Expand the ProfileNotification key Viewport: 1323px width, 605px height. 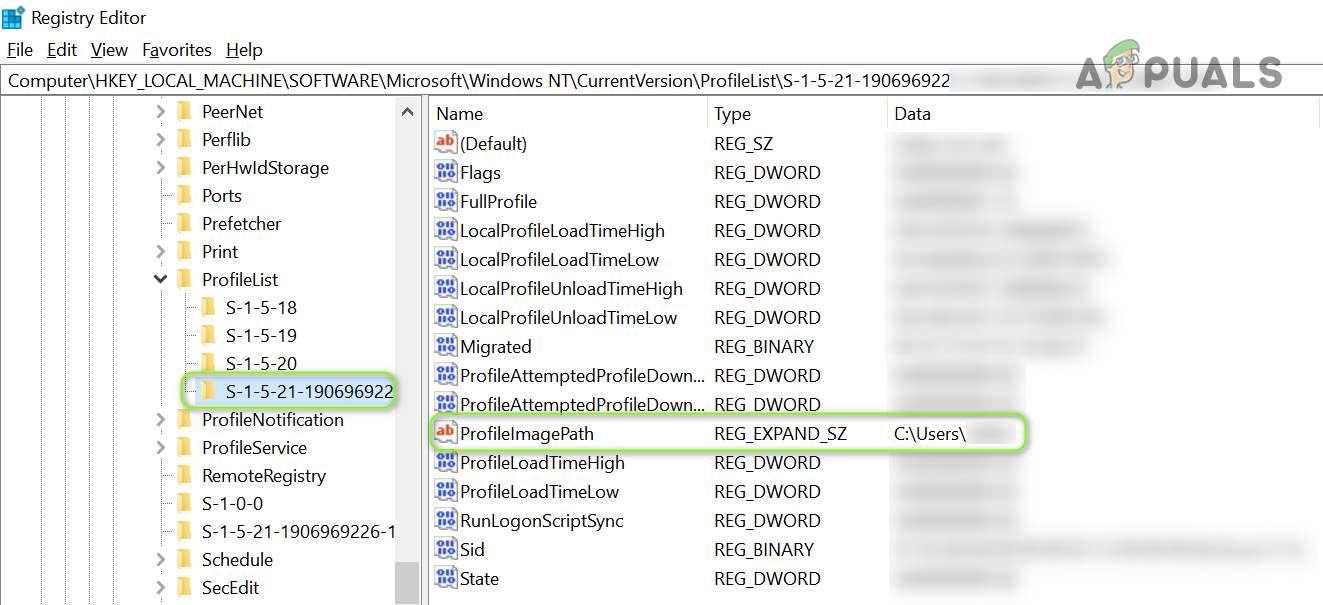160,420
